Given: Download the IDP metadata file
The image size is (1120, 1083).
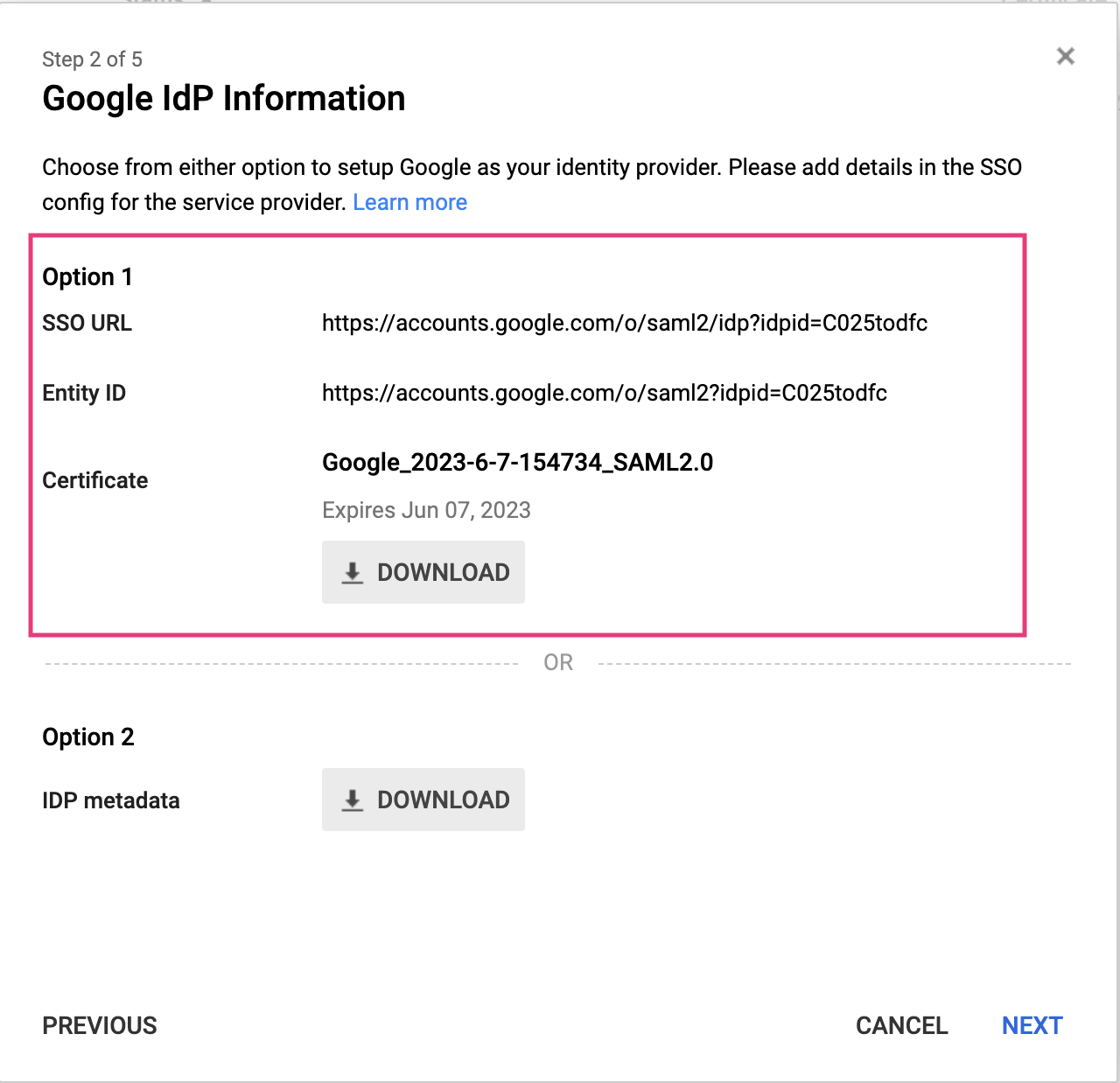Looking at the screenshot, I should (423, 800).
